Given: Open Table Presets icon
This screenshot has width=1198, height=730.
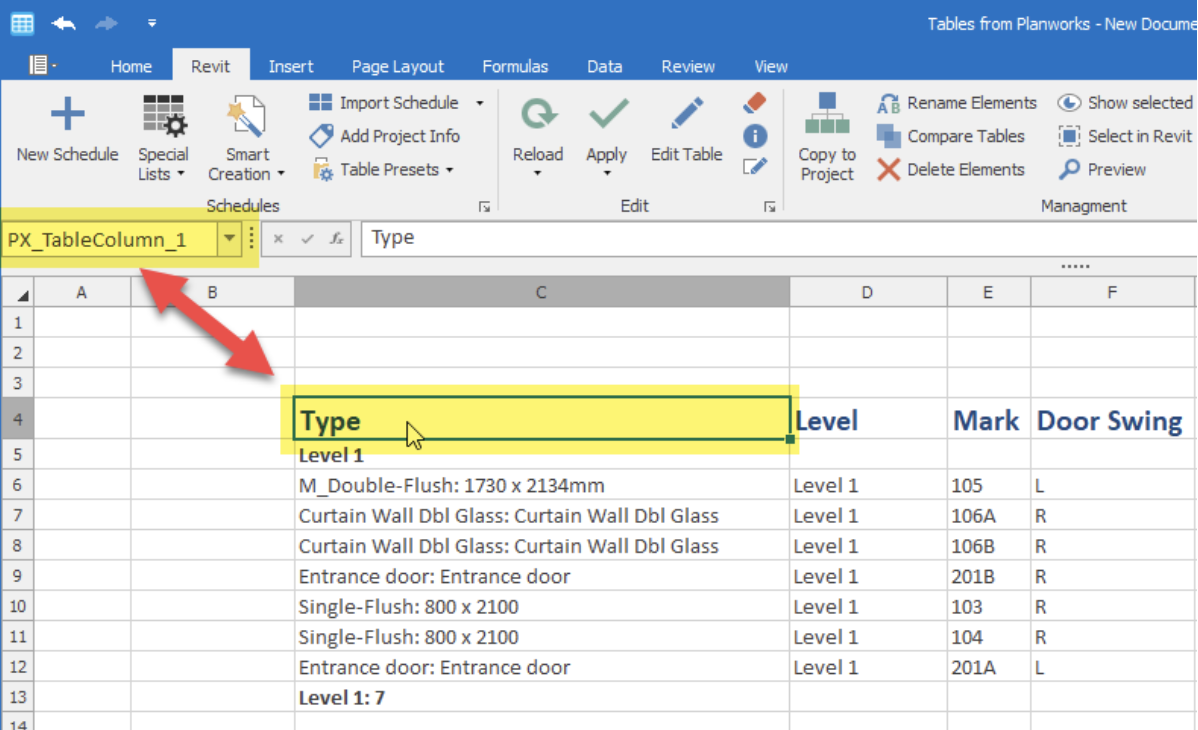Looking at the screenshot, I should [322, 170].
